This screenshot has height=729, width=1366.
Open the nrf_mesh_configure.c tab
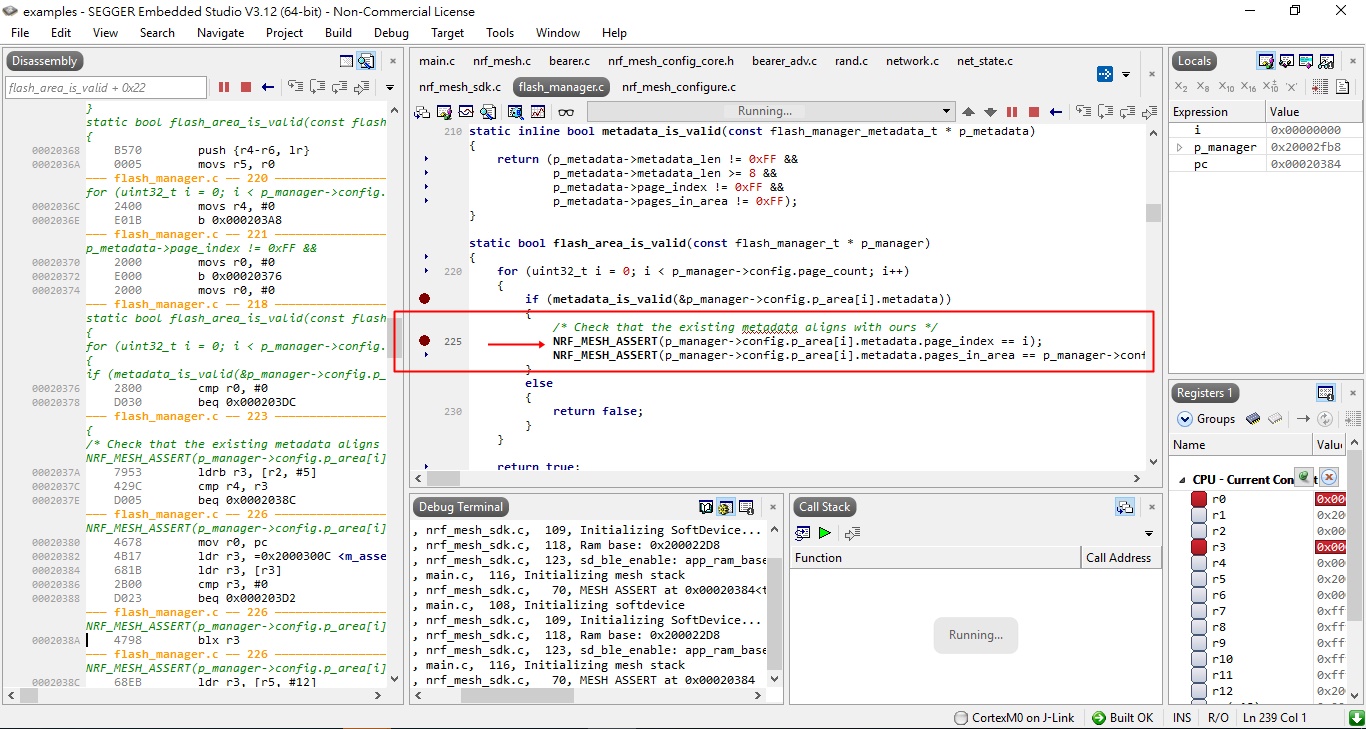point(679,87)
